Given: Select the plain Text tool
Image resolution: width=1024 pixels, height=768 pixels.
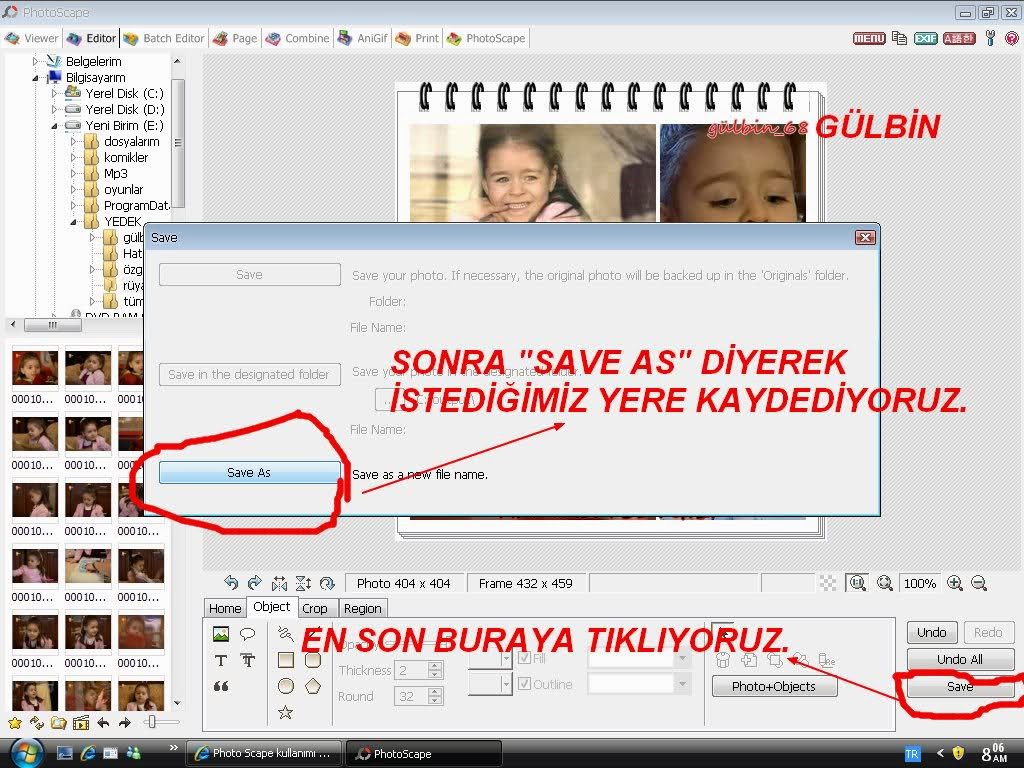Looking at the screenshot, I should 221,660.
